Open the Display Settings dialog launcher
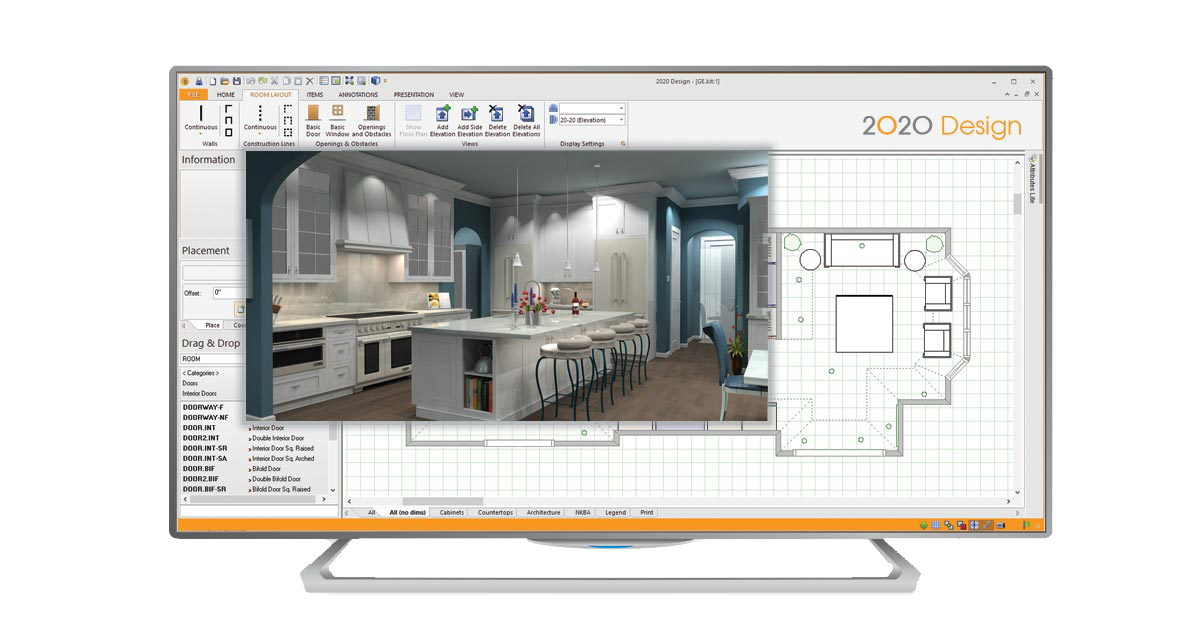Viewport: 1200px width, 630px height. [x=623, y=144]
